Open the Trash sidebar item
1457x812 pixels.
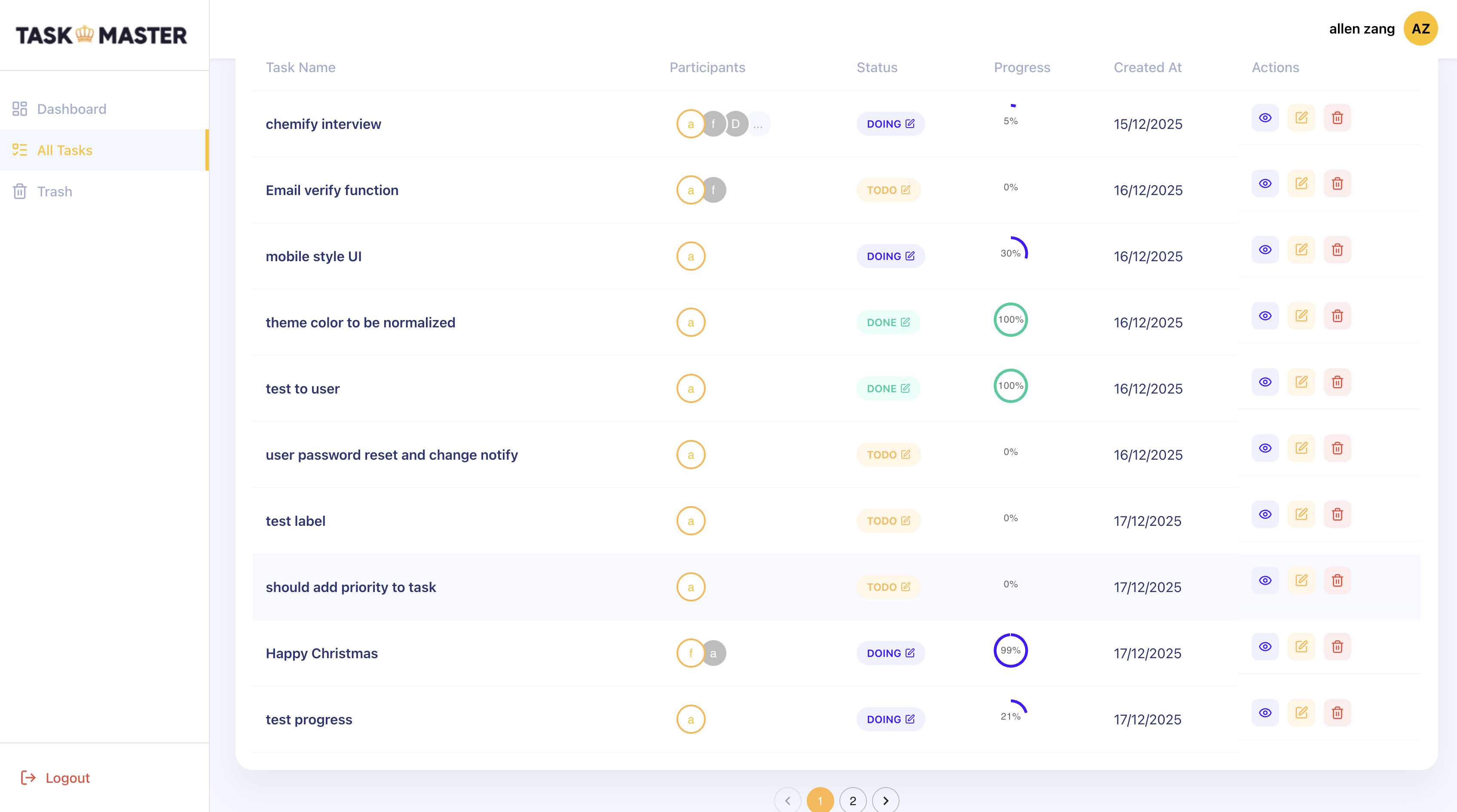point(54,191)
